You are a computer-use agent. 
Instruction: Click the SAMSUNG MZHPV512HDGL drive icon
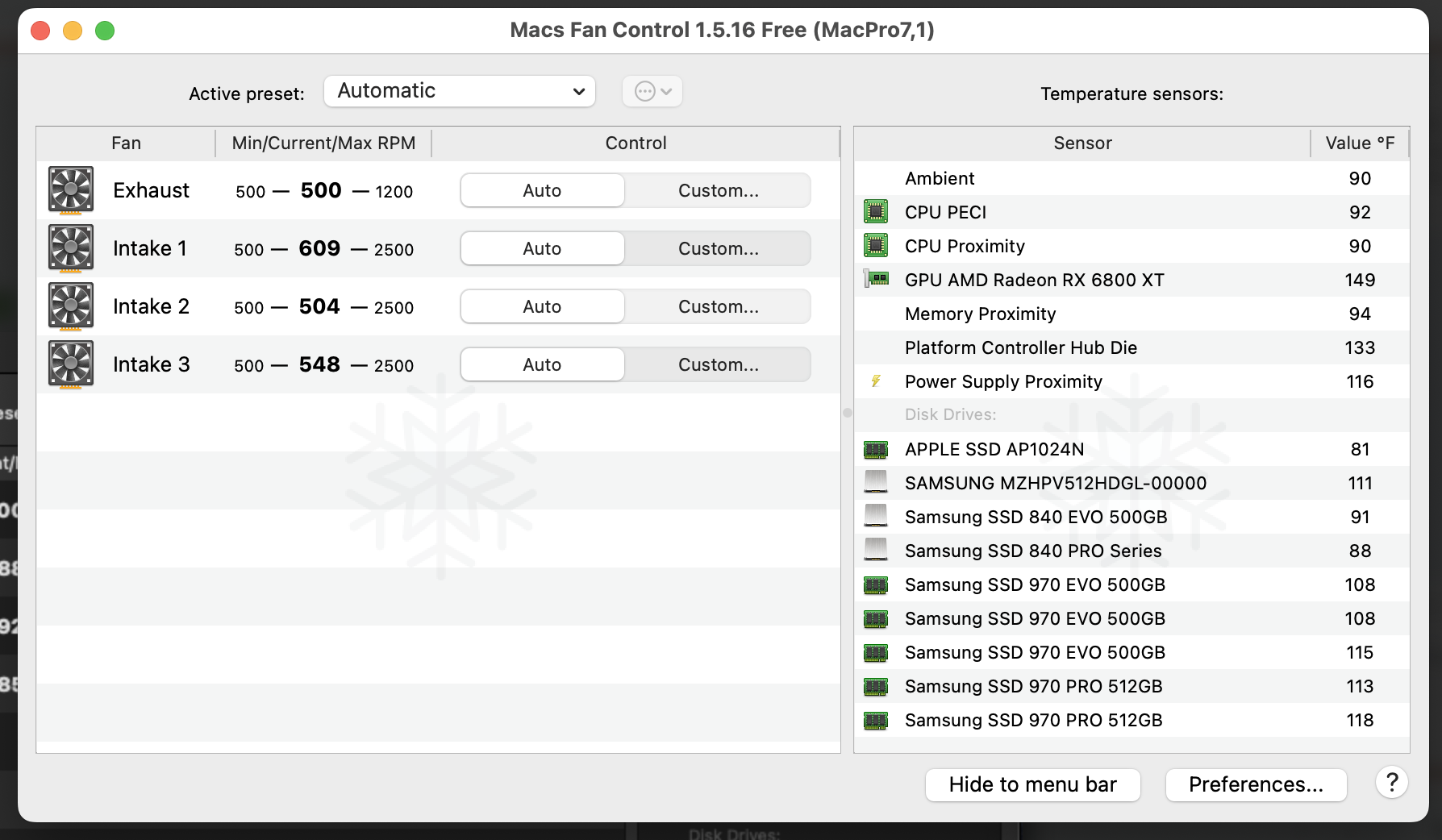tap(876, 482)
